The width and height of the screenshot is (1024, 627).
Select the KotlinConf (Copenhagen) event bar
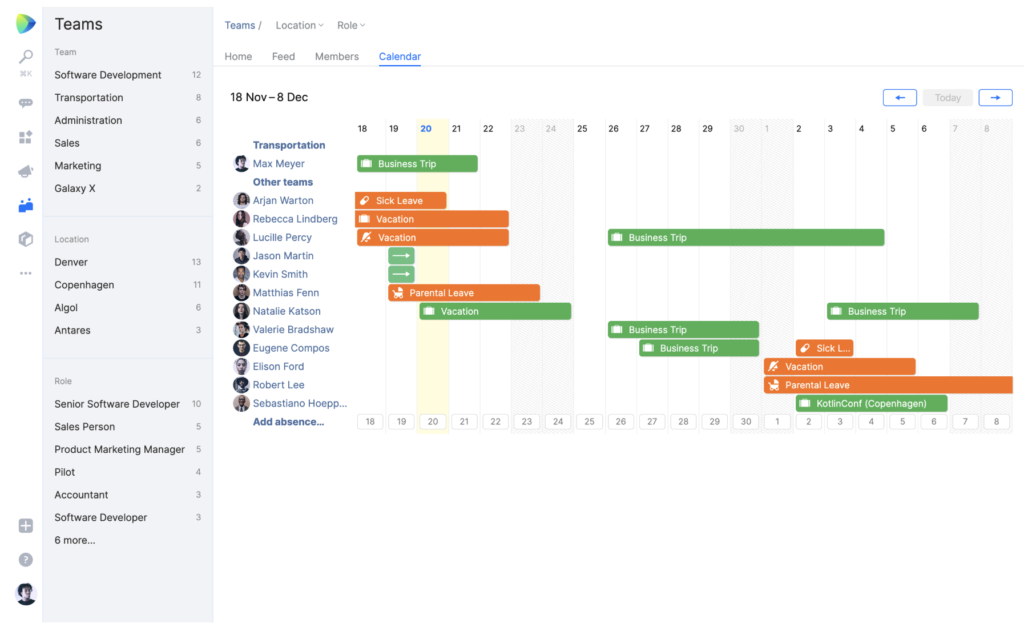871,403
